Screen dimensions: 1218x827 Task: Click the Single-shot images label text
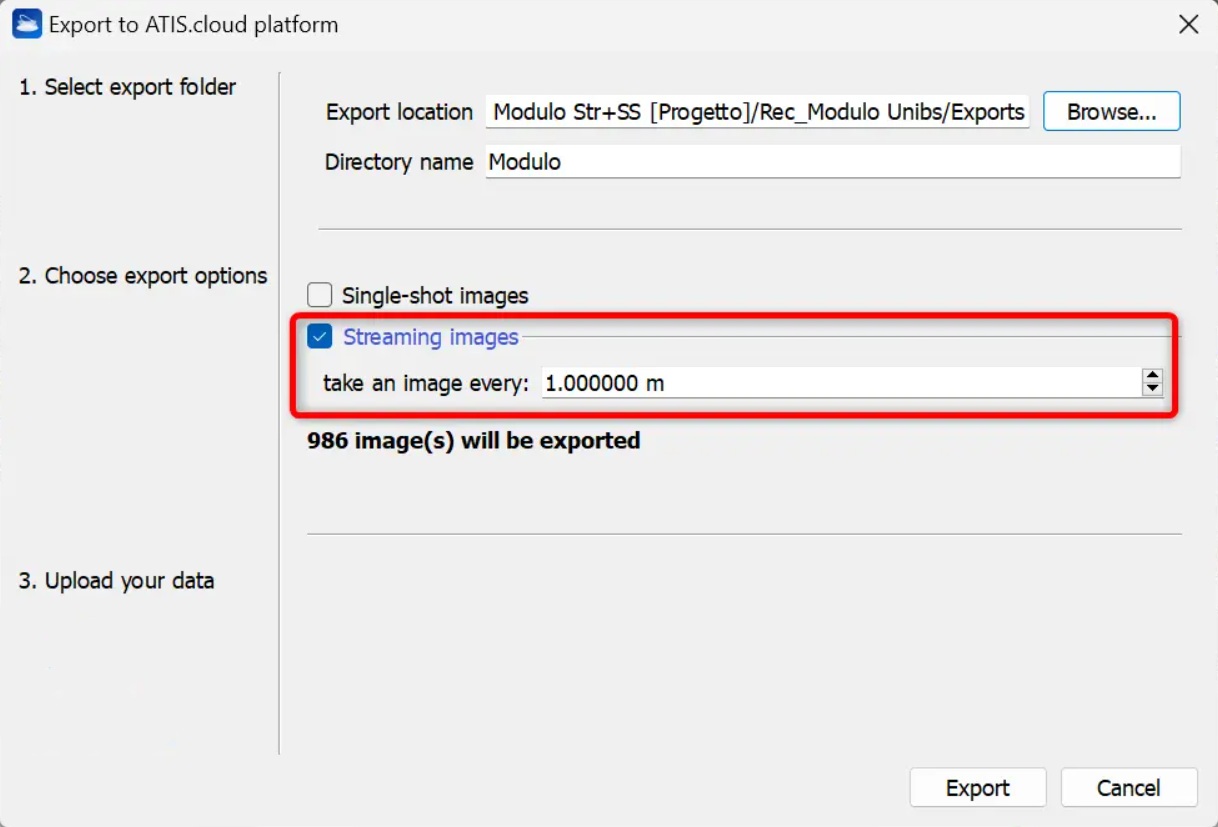coord(435,295)
